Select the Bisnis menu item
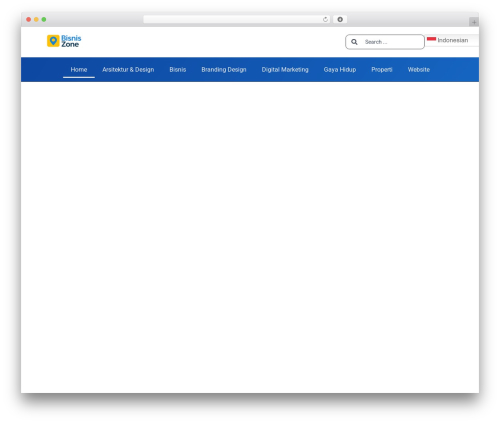 (x=178, y=70)
